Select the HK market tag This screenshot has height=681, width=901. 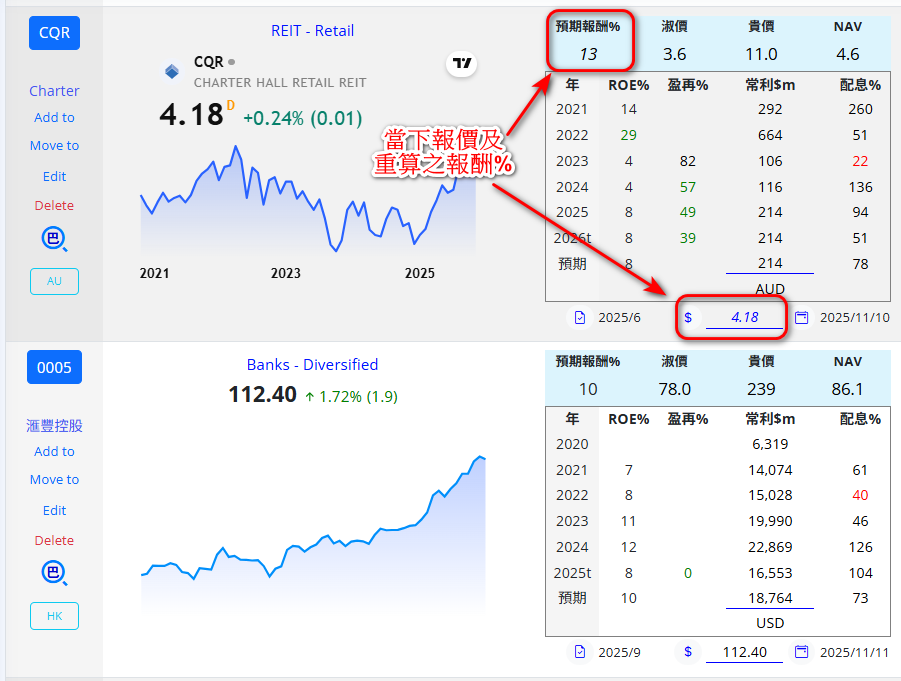click(x=54, y=616)
